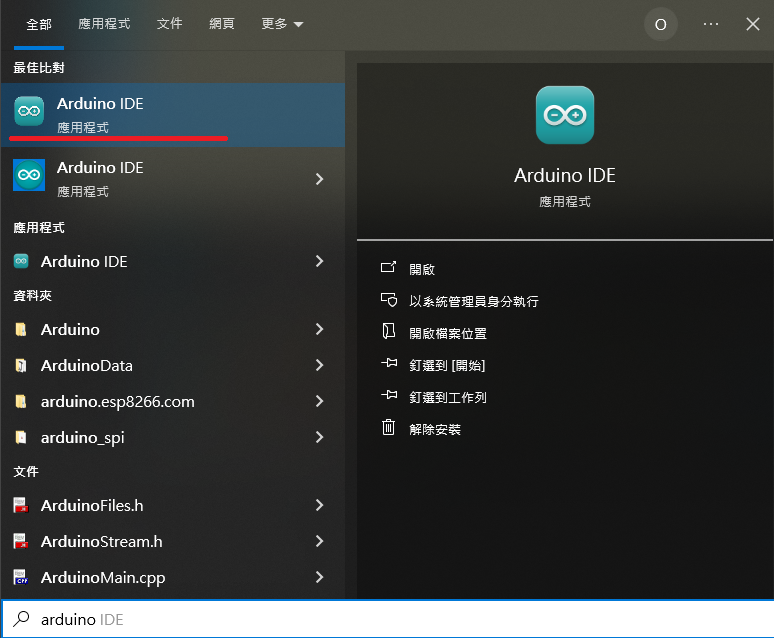Select the arduino_spi folder result
This screenshot has height=638, width=774.
coord(173,438)
